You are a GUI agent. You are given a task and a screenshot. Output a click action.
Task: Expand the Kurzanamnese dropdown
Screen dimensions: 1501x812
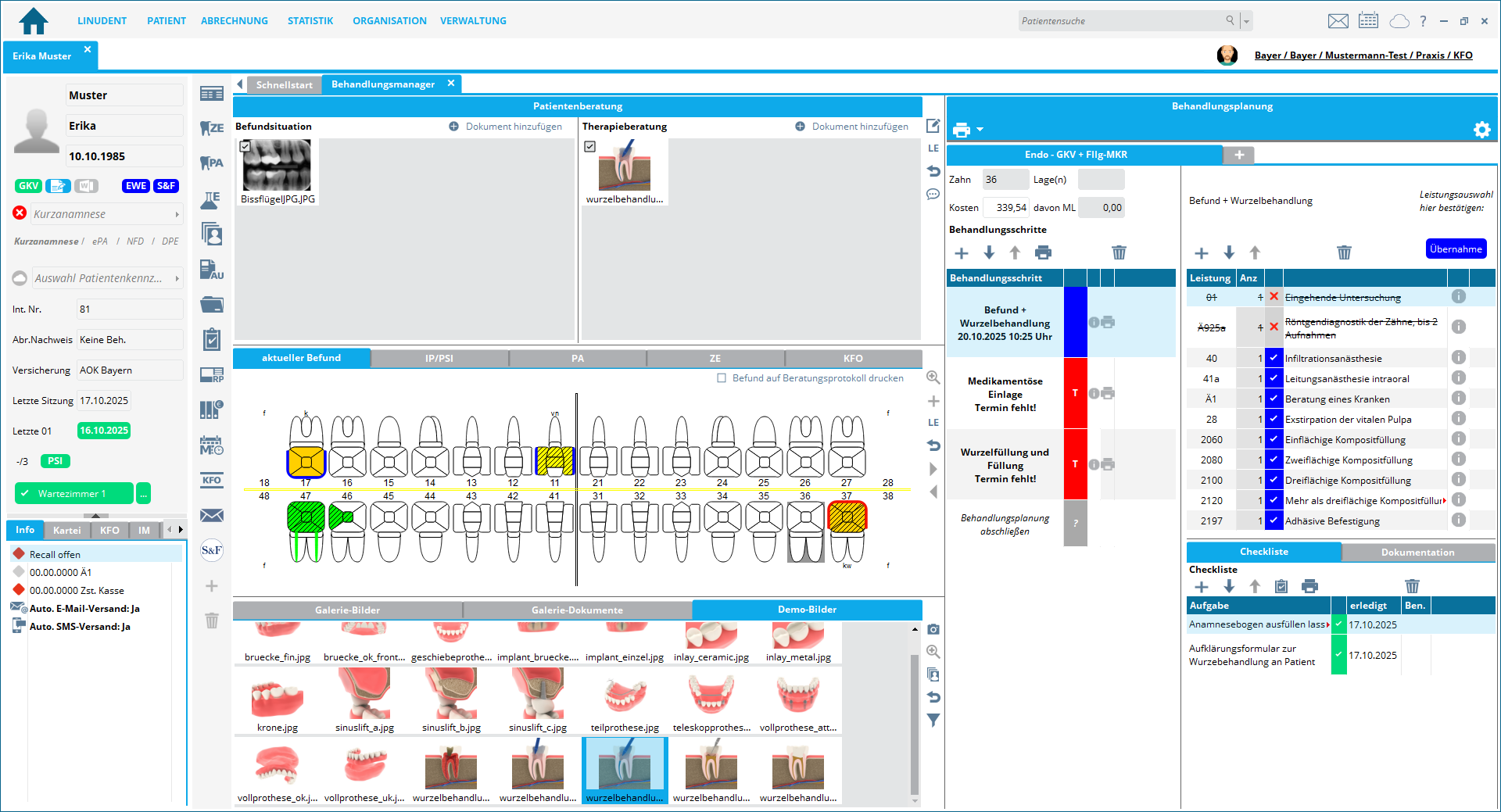point(177,214)
